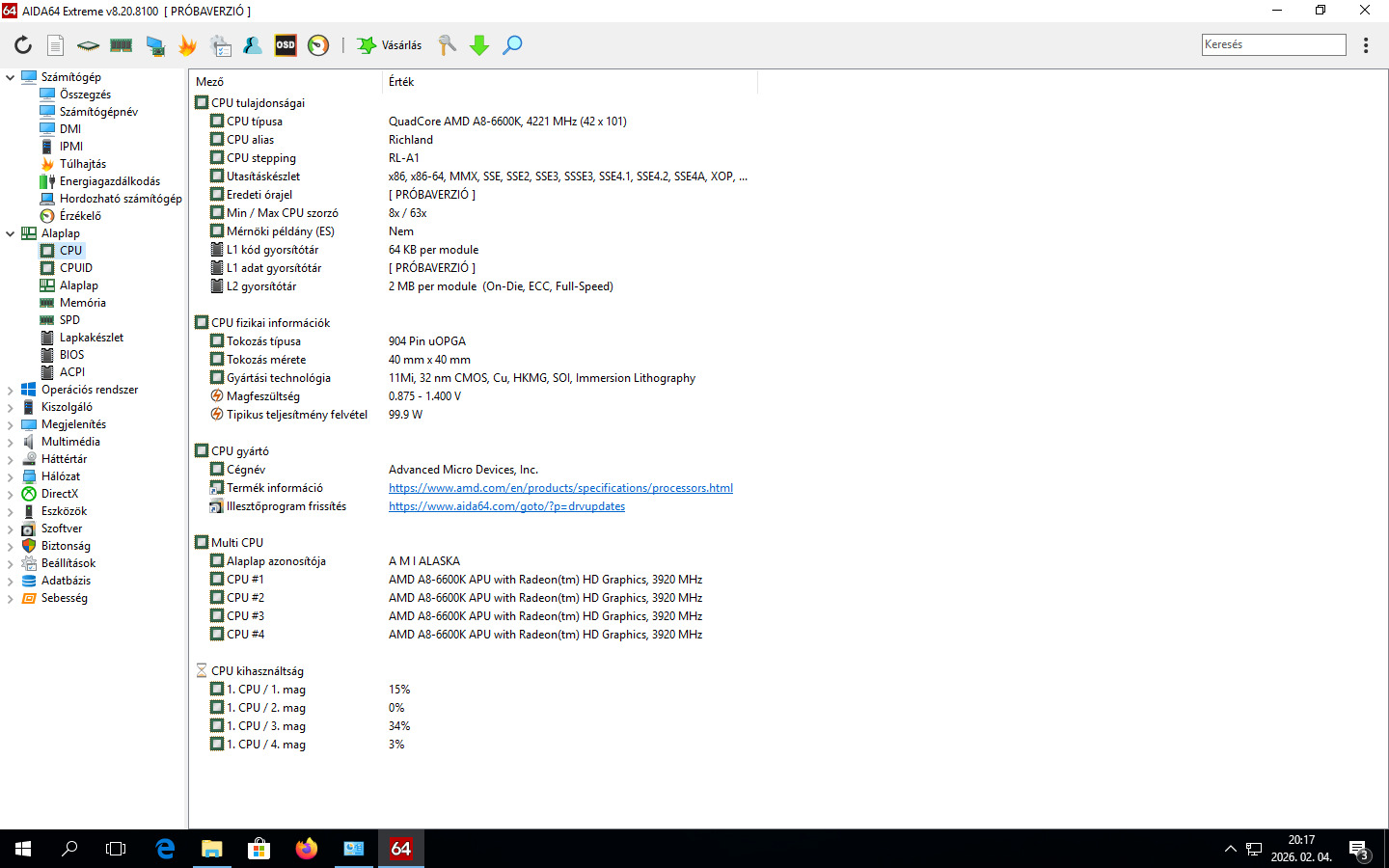Select Biztonság tree item

click(66, 546)
